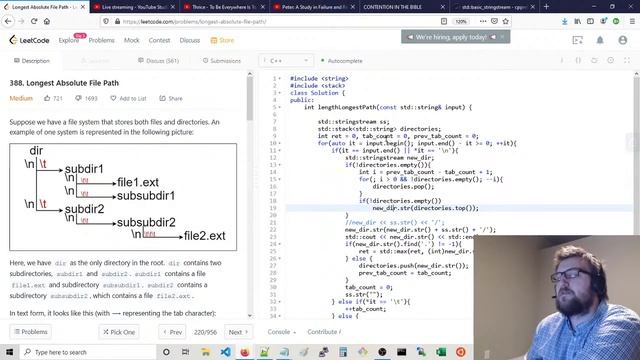640x360 pixels.
Task: Open the Firefox downloads arrow icon
Action: [564, 21]
